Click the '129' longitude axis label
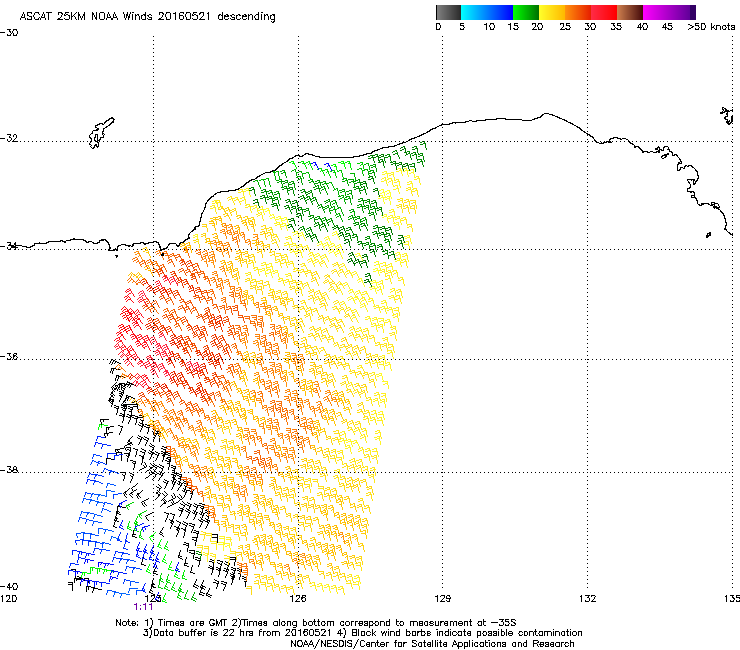 coord(442,599)
